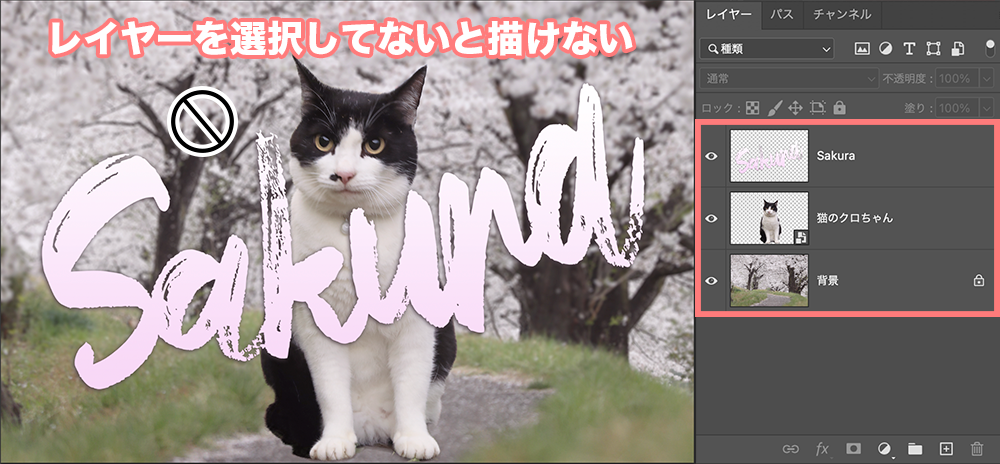Filter for pixel layers icon

862,48
